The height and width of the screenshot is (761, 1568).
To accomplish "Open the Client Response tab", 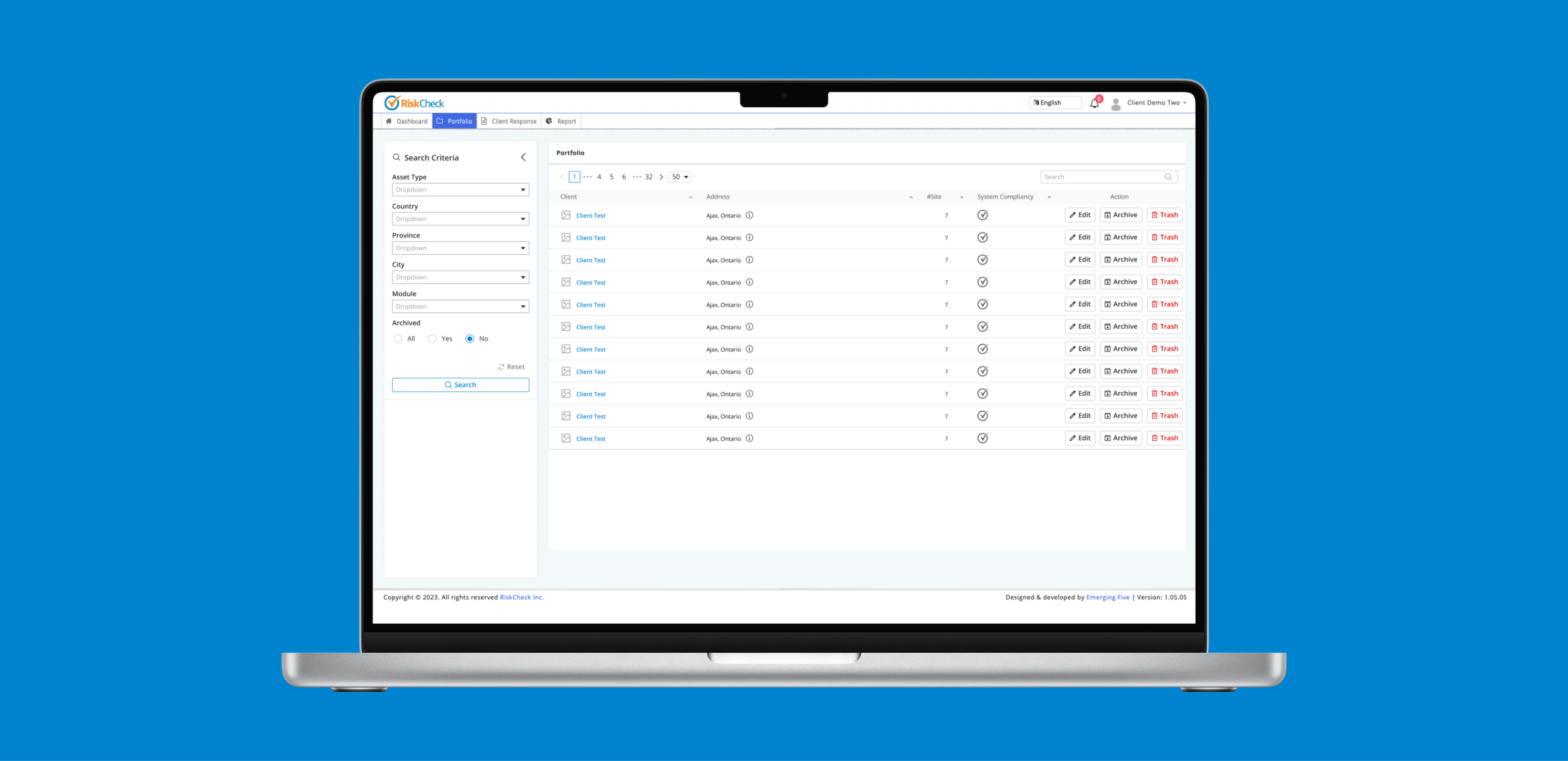I will 508,121.
